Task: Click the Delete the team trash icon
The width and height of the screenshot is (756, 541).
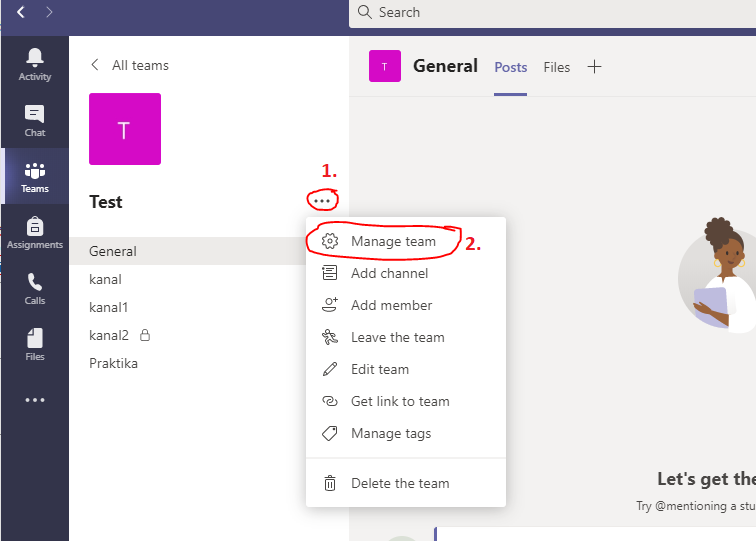Action: point(330,483)
